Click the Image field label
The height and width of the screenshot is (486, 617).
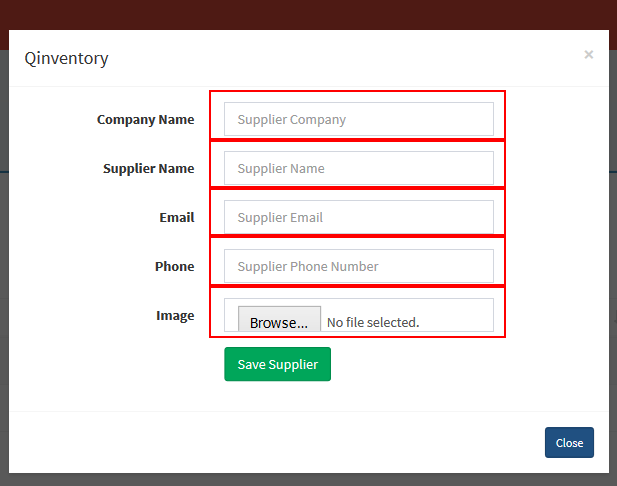coord(175,316)
